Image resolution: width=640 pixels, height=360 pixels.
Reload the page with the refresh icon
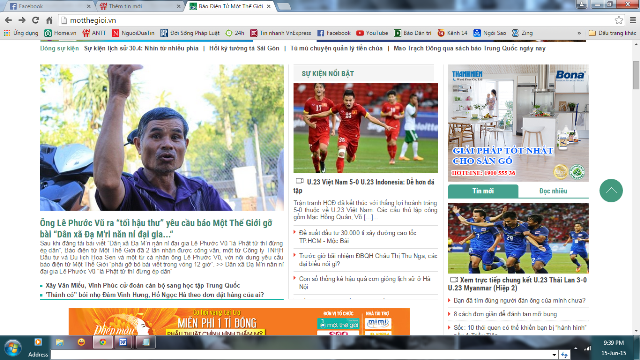tap(36, 20)
